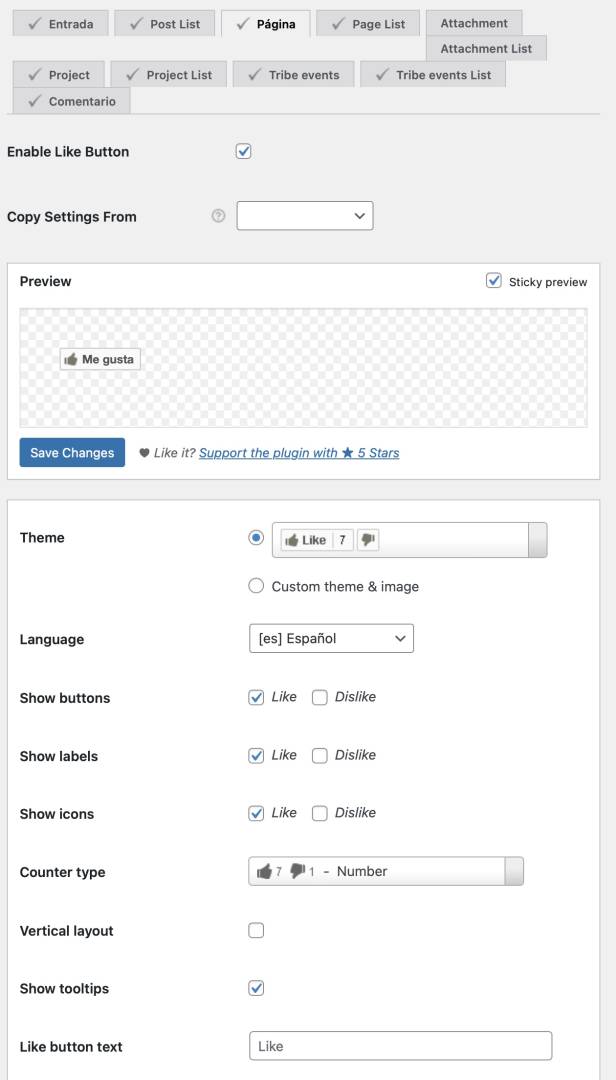The height and width of the screenshot is (1080, 616).
Task: Click the thumbs-up icon in Counter type
Action: tap(264, 871)
